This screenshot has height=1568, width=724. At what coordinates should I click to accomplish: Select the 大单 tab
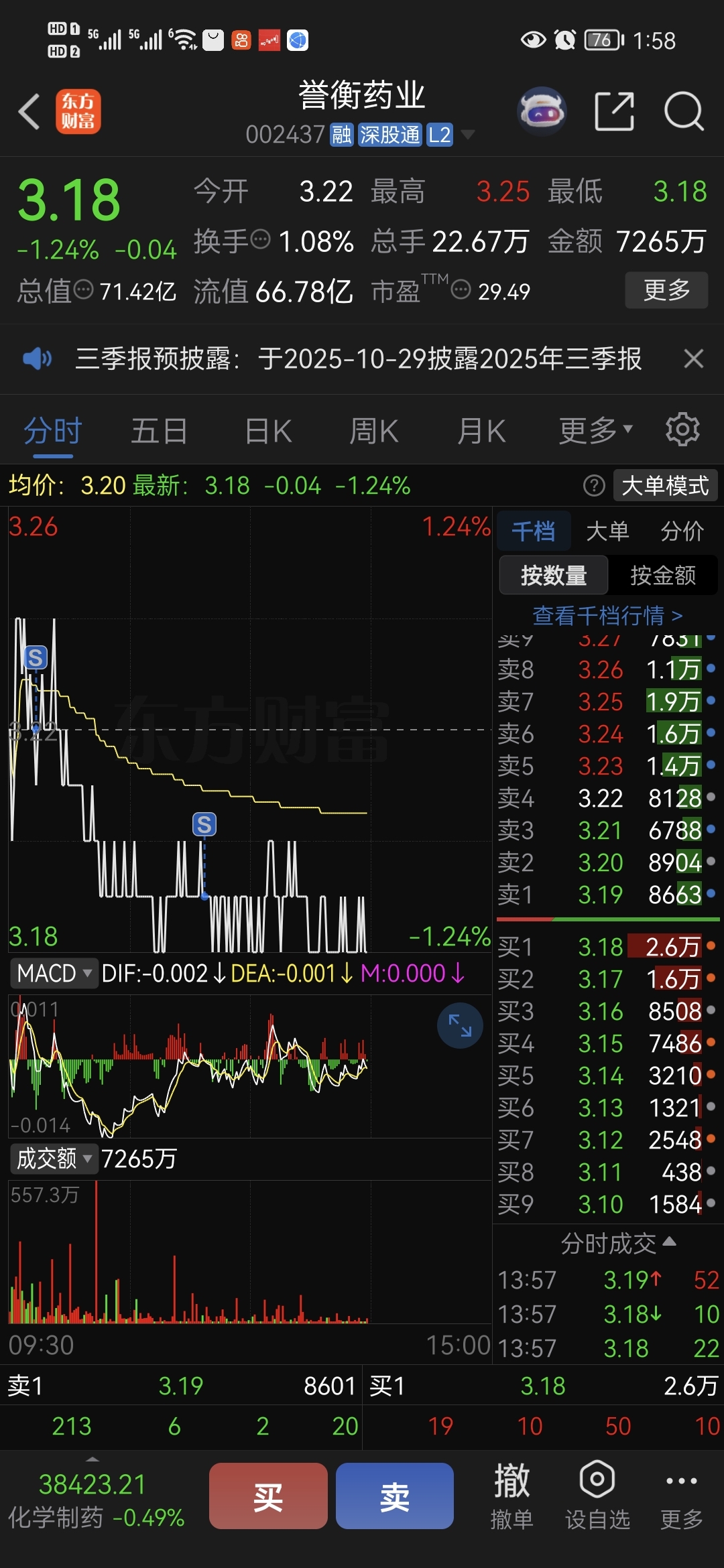pos(607,531)
